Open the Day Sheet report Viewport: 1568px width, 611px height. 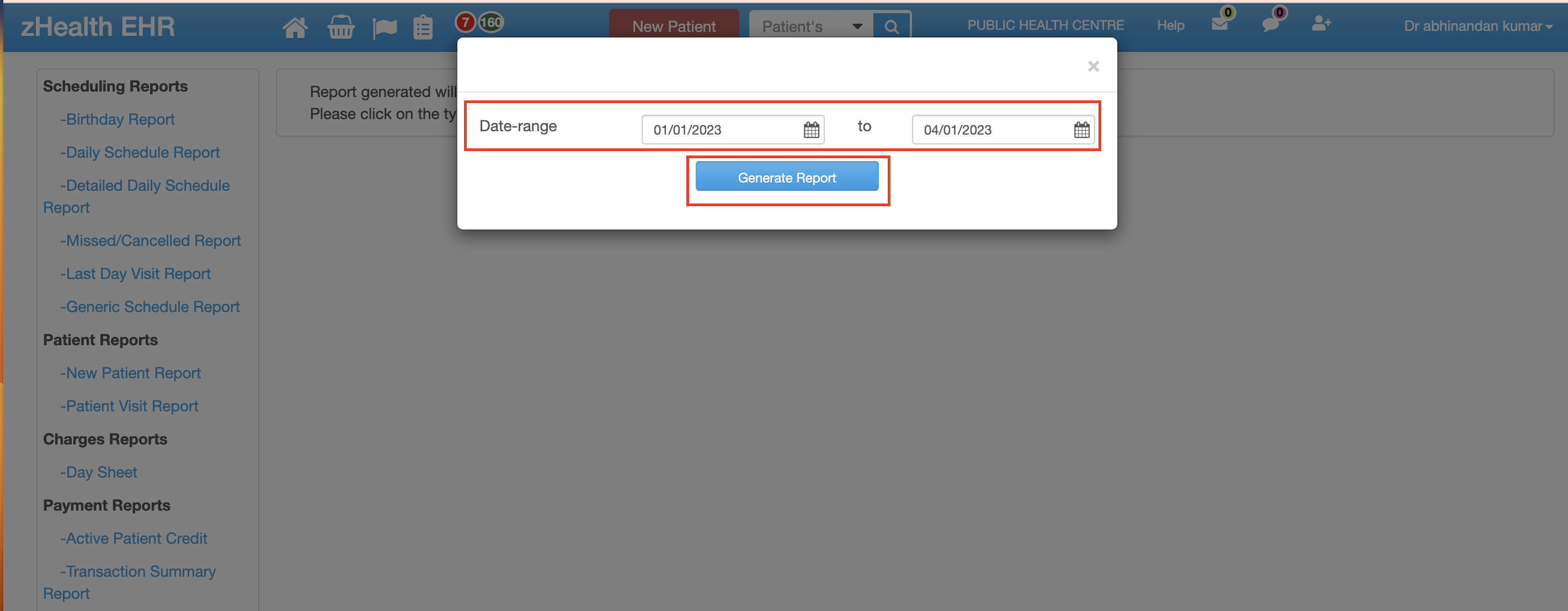click(99, 472)
